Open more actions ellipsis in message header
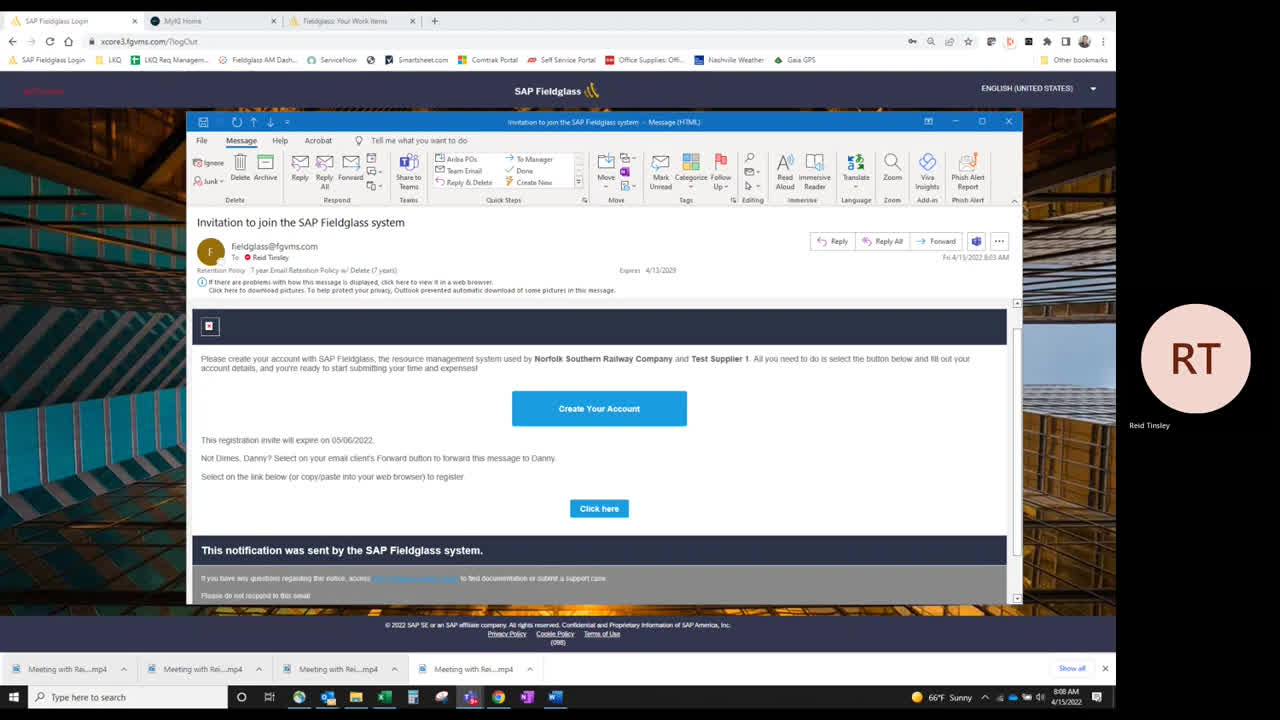The width and height of the screenshot is (1280, 720). point(999,241)
